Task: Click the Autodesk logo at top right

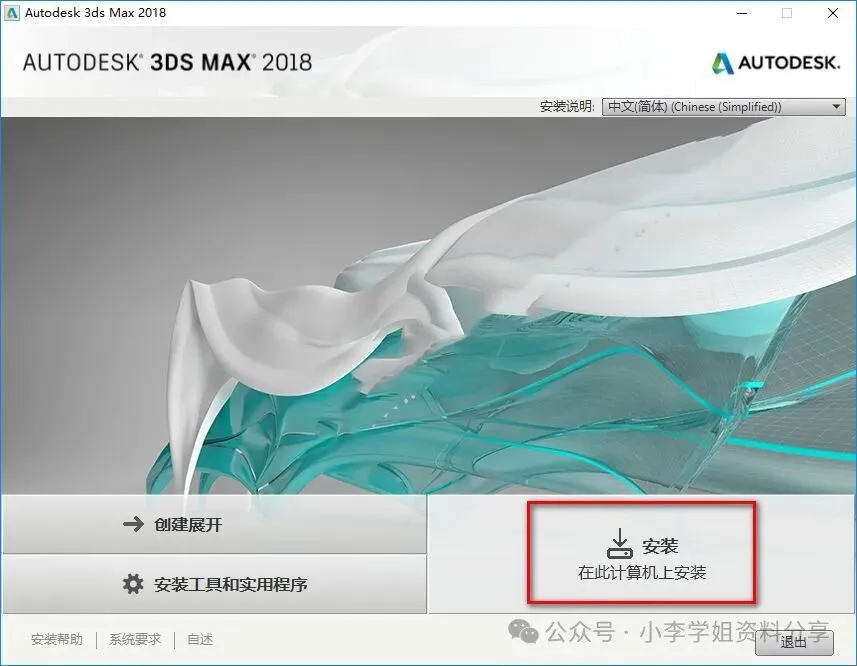Action: (775, 63)
